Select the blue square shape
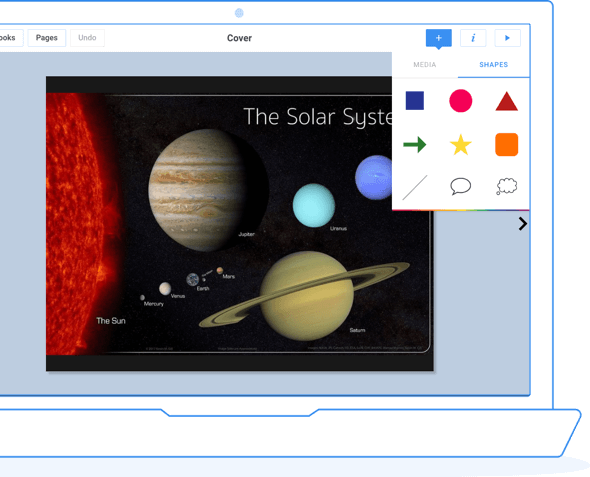 coord(415,101)
